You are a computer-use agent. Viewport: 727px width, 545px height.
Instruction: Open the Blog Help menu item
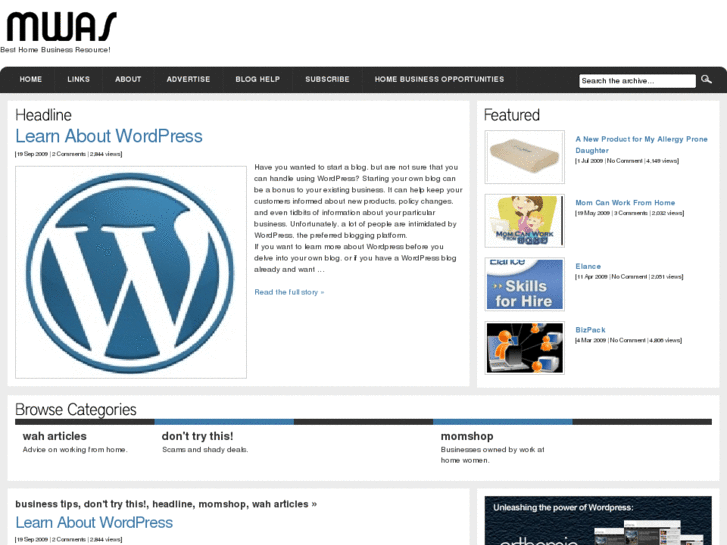tap(257, 79)
